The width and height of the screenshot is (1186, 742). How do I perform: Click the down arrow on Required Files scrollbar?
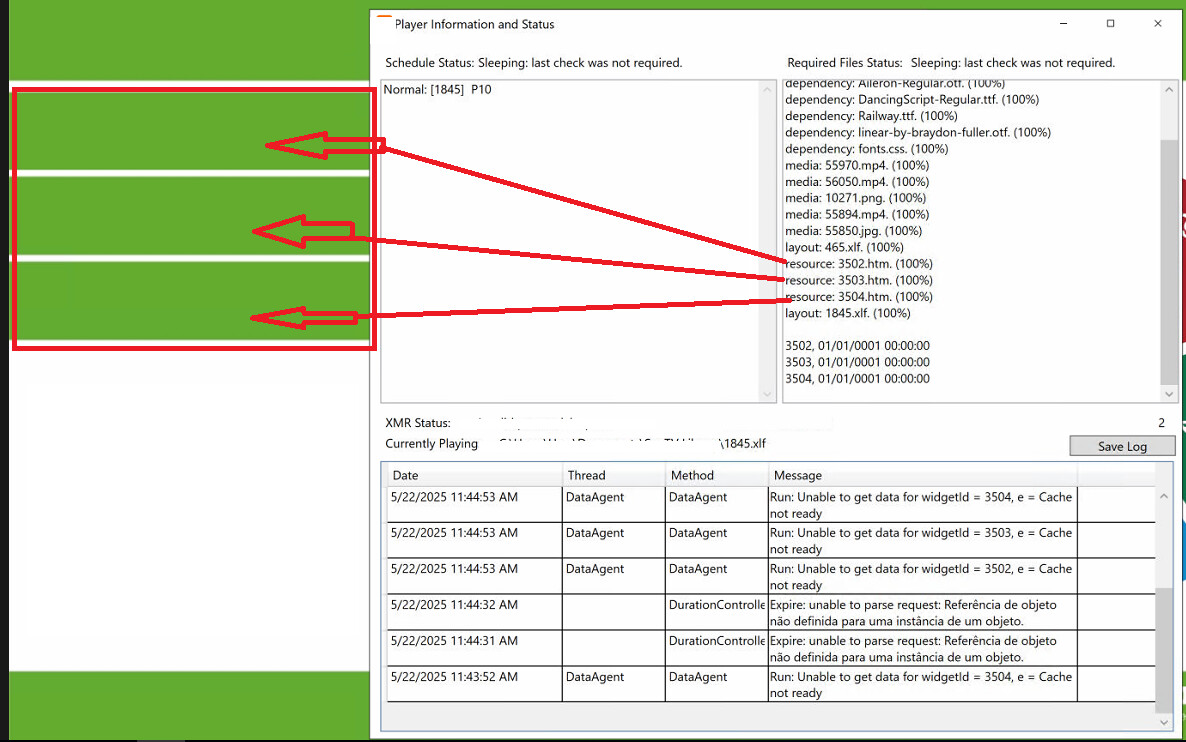[1167, 393]
